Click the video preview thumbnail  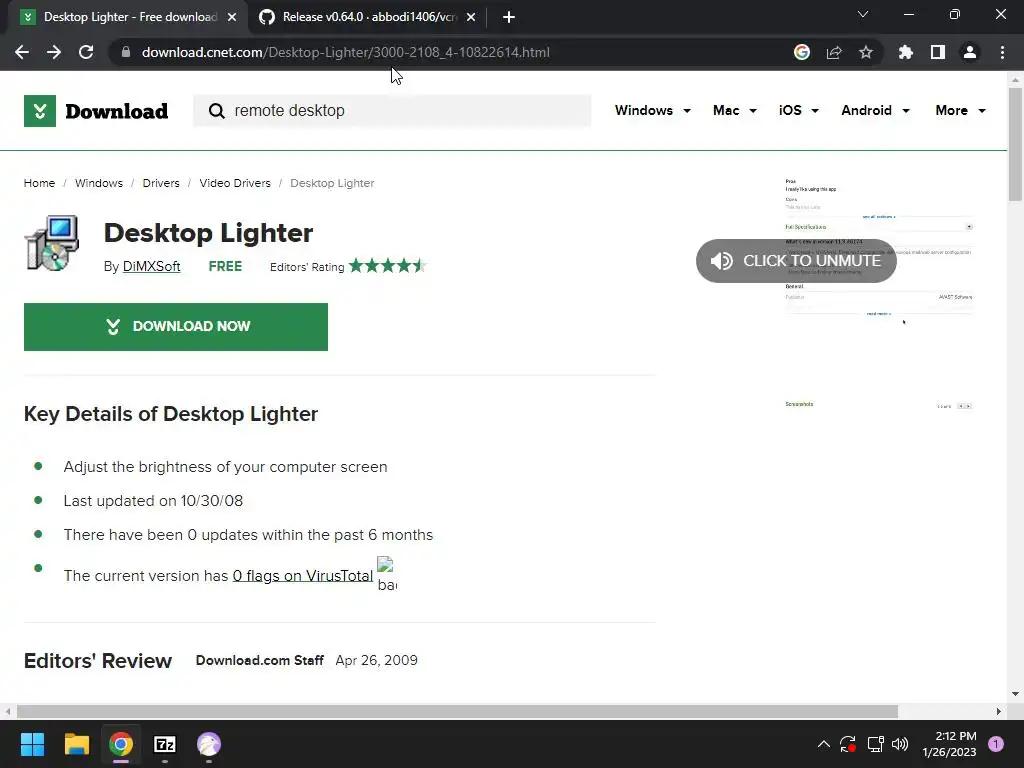click(879, 294)
